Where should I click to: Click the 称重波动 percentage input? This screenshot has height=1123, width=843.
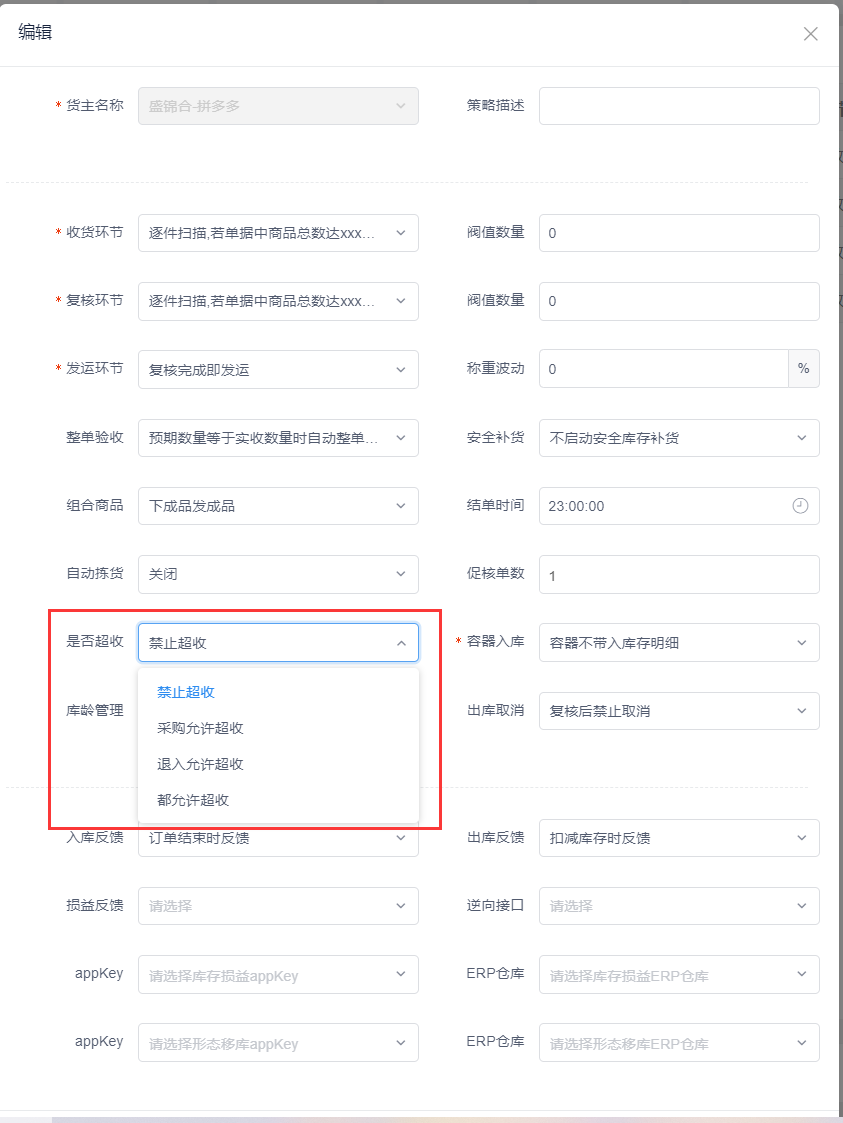click(663, 369)
